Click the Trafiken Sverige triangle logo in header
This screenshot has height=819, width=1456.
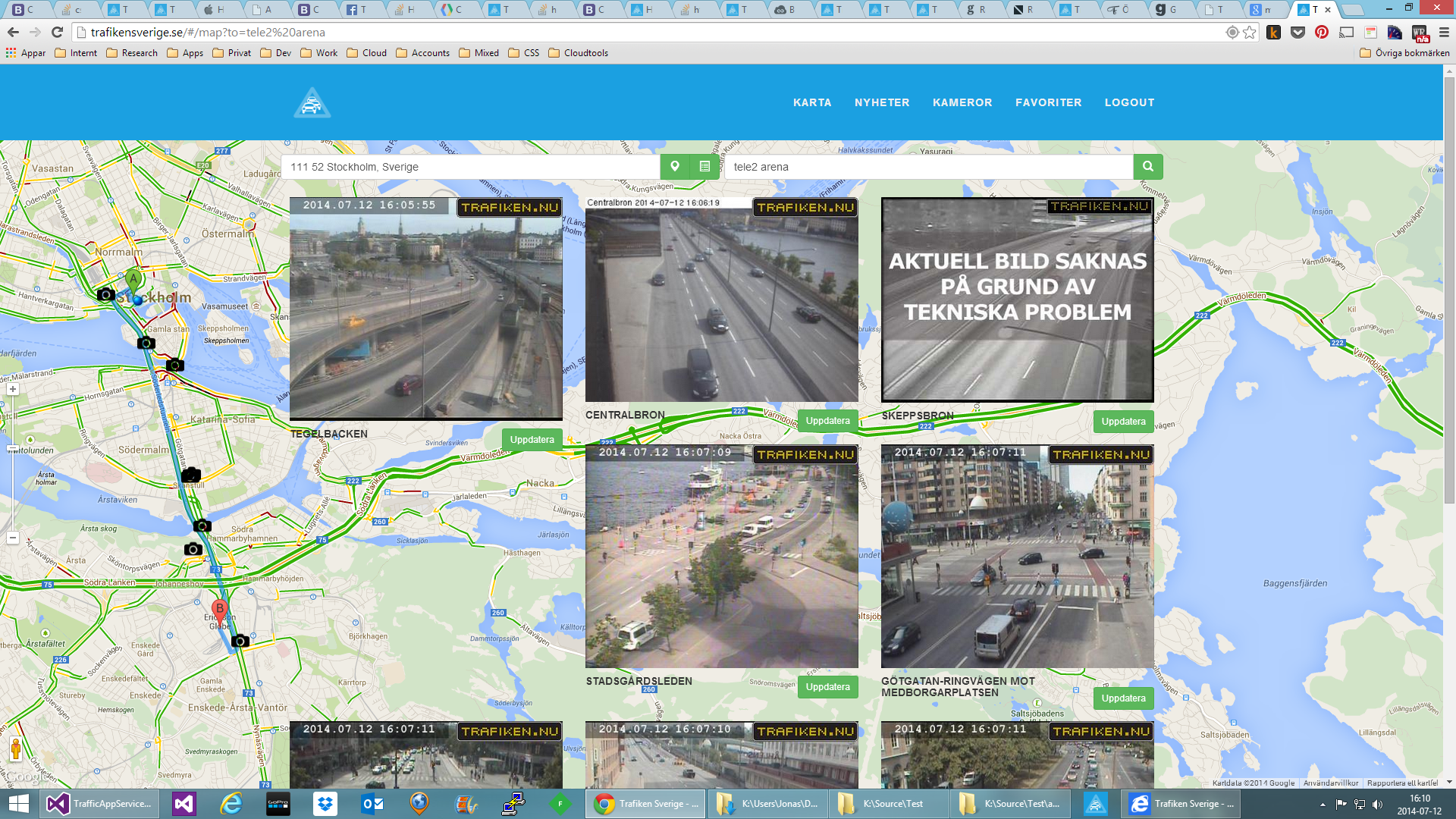pos(311,102)
